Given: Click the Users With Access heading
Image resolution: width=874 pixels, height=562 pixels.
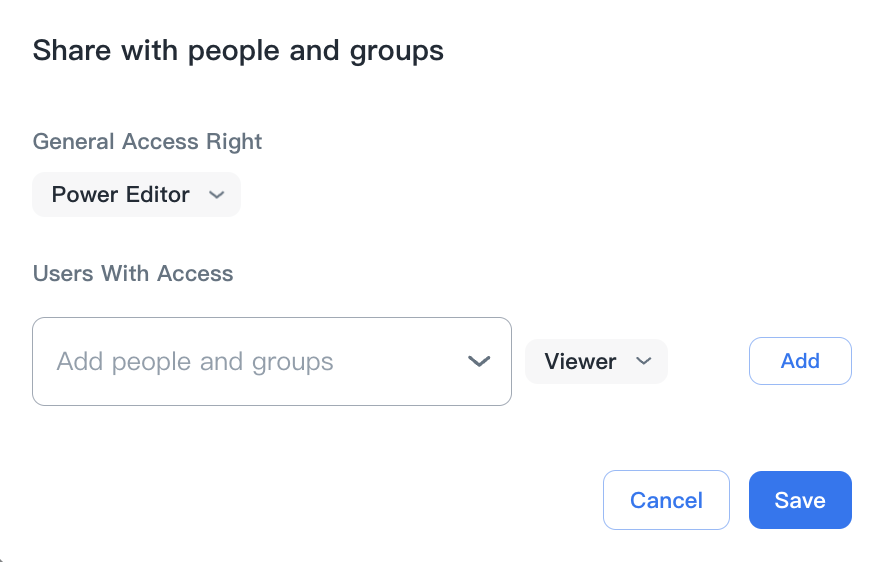Looking at the screenshot, I should click(133, 274).
